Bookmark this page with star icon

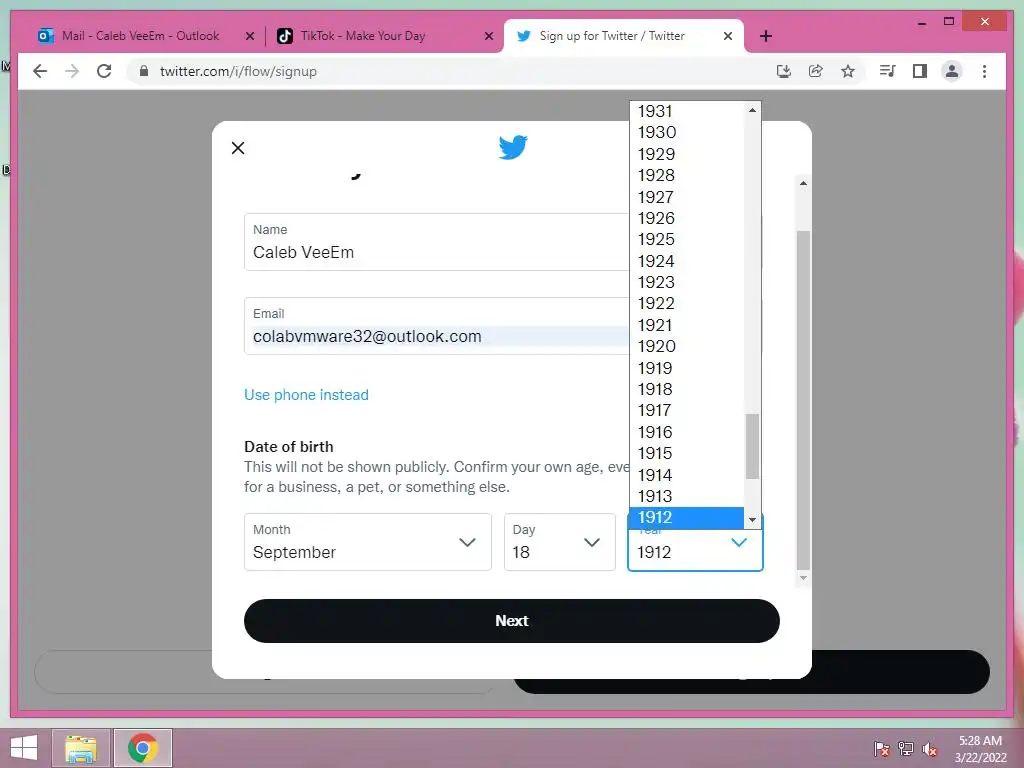coord(848,71)
